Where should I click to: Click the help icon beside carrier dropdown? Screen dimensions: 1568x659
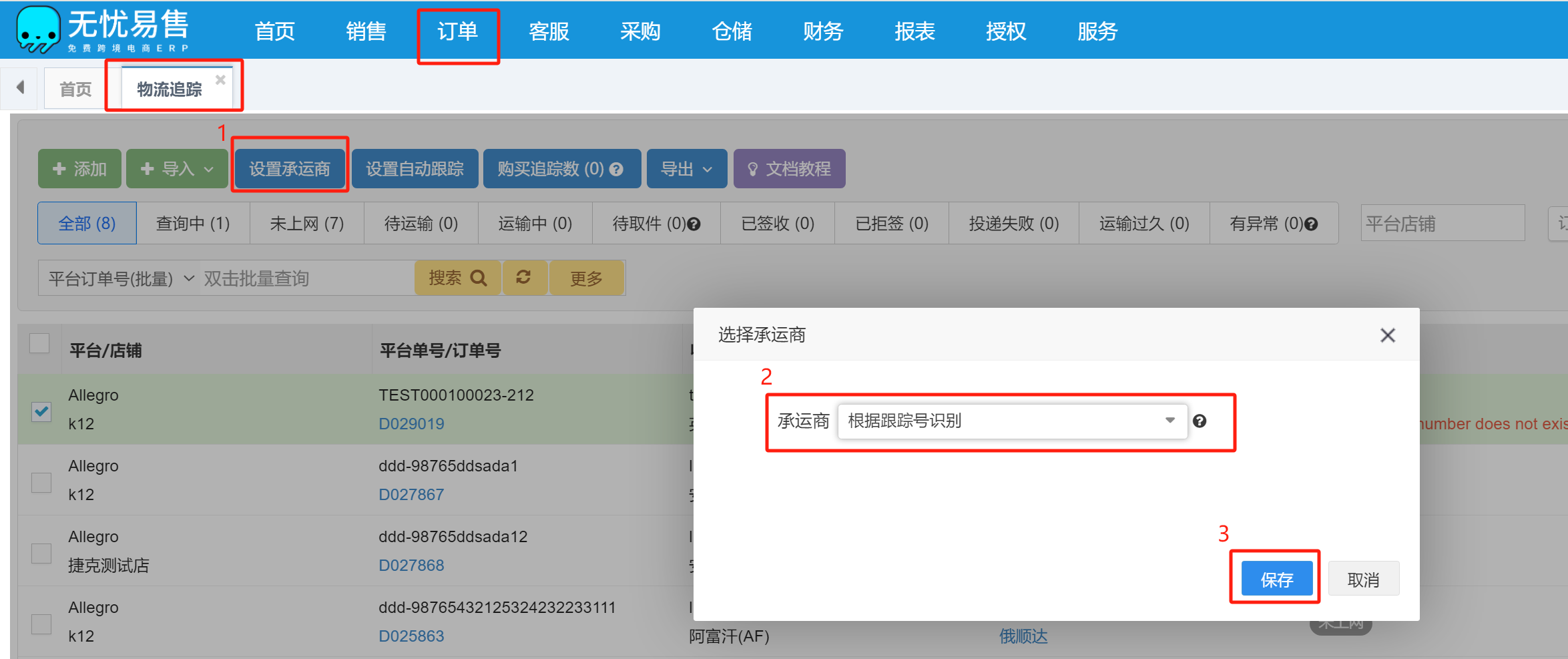pyautogui.click(x=1200, y=421)
